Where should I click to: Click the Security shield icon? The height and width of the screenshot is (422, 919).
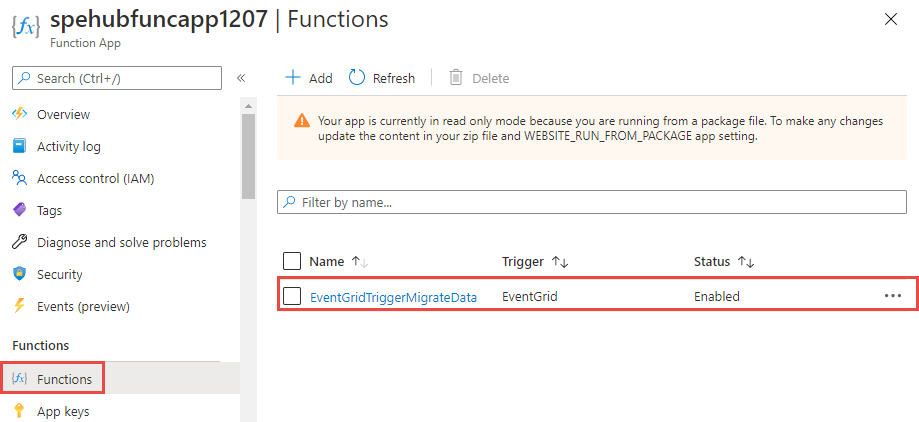(19, 275)
